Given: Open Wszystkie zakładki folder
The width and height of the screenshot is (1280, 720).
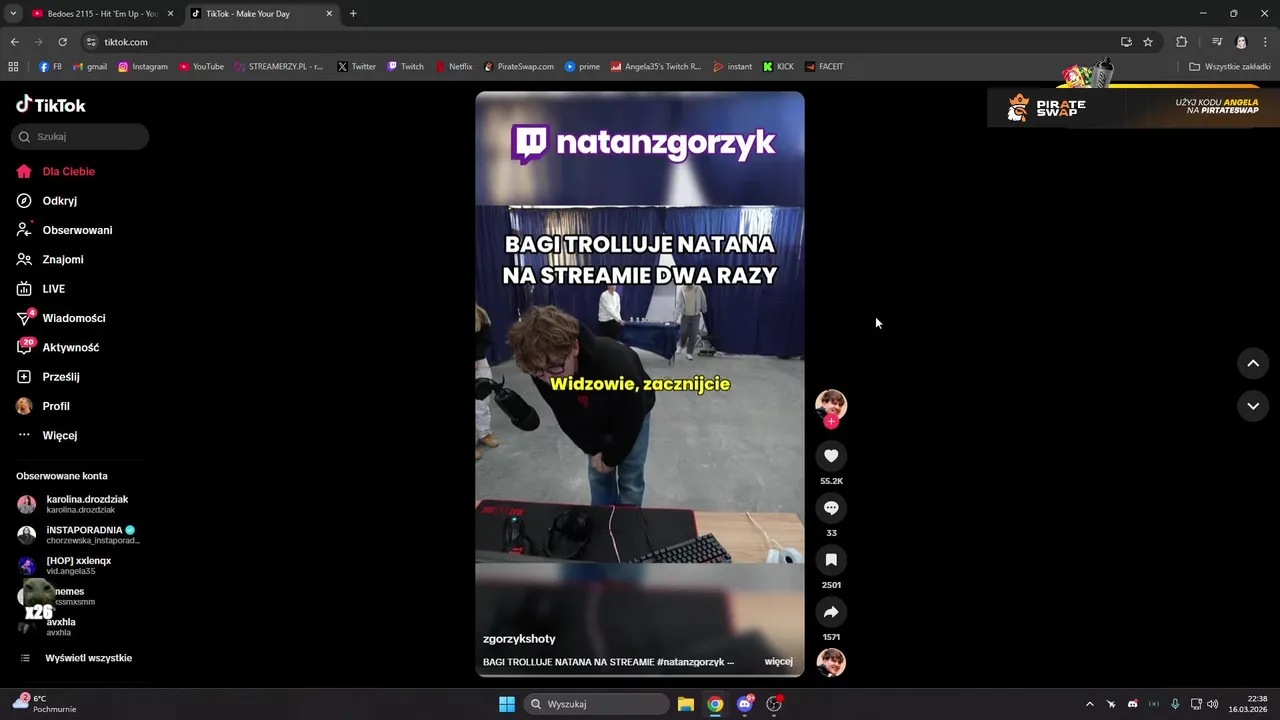Looking at the screenshot, I should (x=1230, y=67).
